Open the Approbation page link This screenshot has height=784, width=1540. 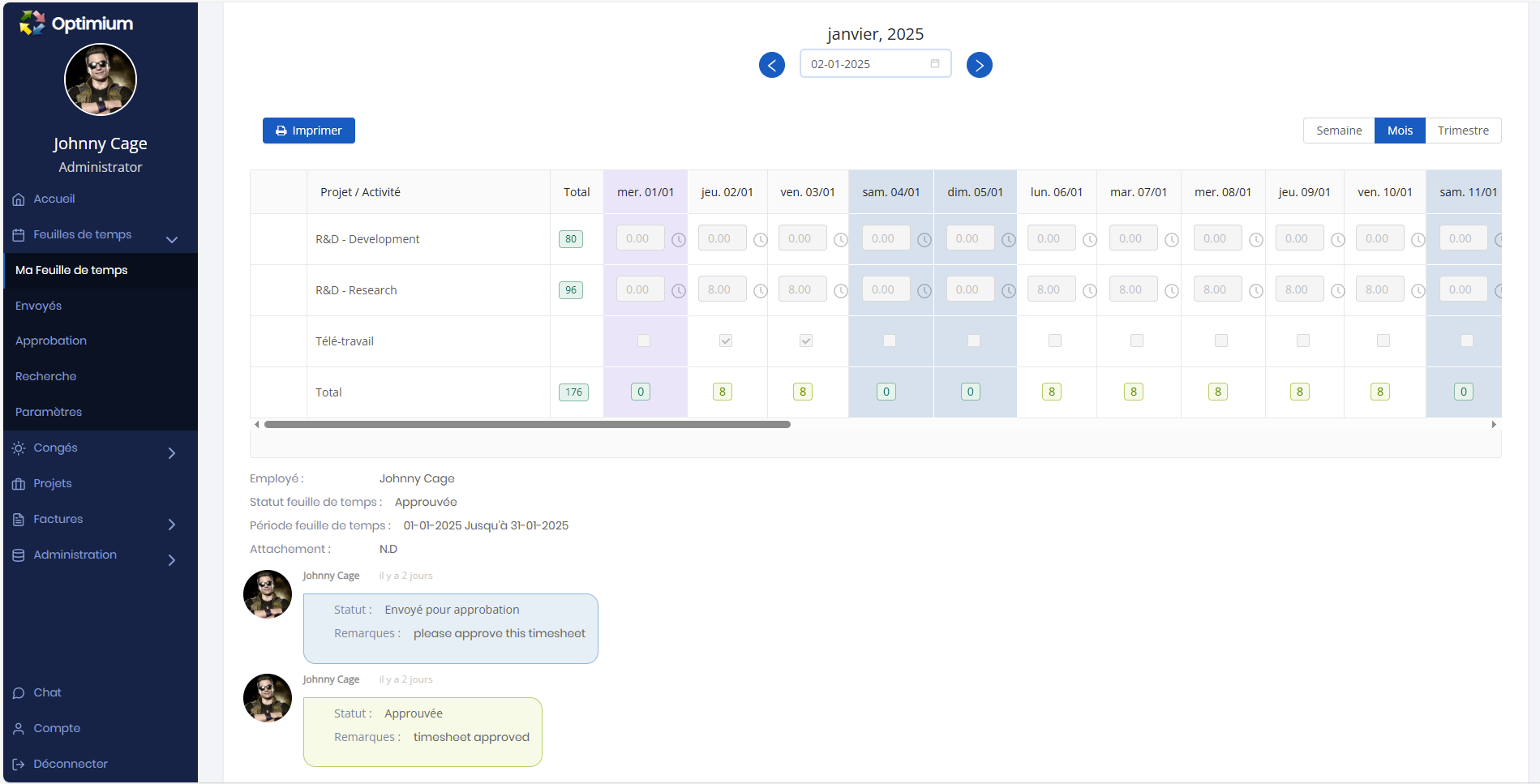(51, 341)
